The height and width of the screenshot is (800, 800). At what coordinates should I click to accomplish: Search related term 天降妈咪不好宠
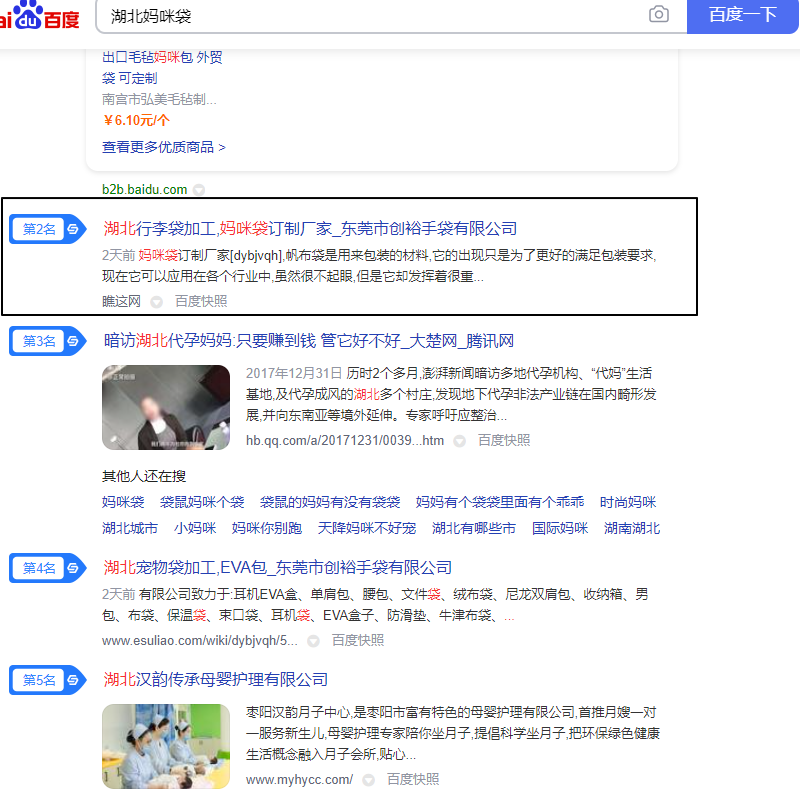[x=367, y=528]
